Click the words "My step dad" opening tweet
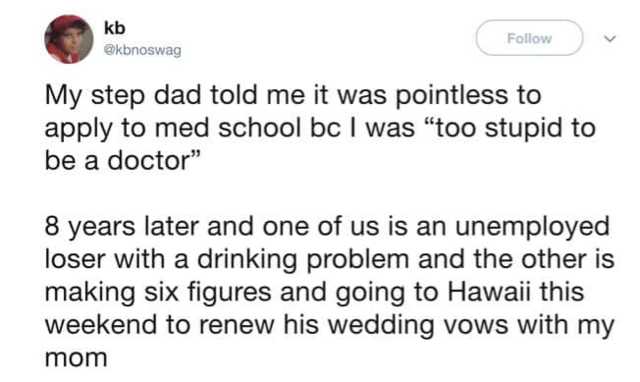This screenshot has height=382, width=640. [123, 96]
